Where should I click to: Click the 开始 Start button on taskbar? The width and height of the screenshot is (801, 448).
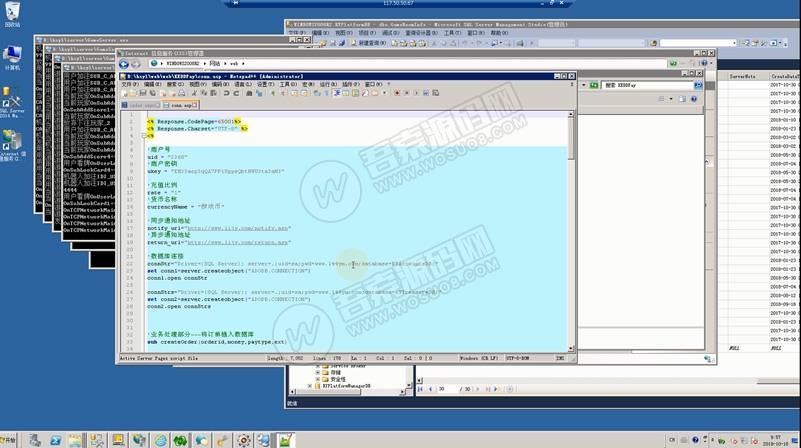pyautogui.click(x=8, y=440)
